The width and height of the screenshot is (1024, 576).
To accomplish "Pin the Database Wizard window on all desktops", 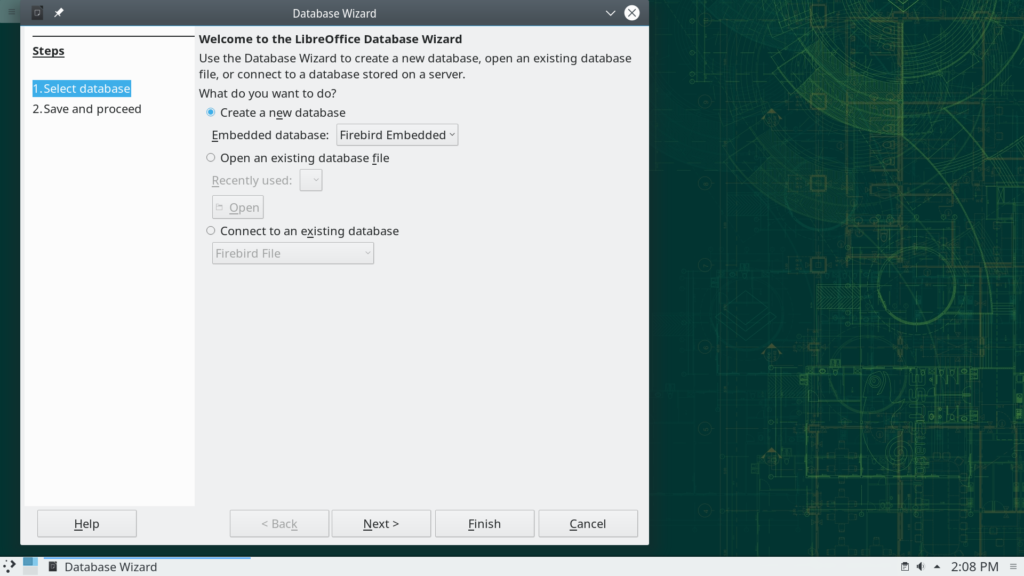I will pos(59,13).
